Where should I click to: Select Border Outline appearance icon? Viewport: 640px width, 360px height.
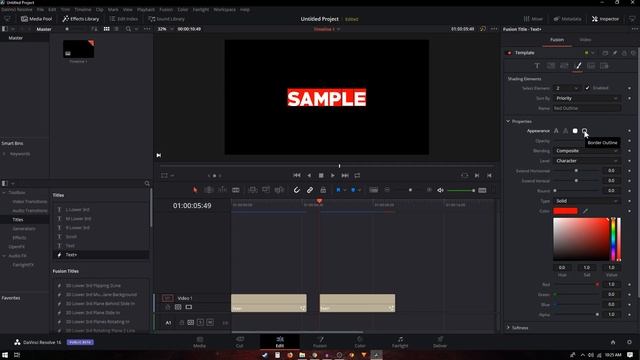click(584, 131)
